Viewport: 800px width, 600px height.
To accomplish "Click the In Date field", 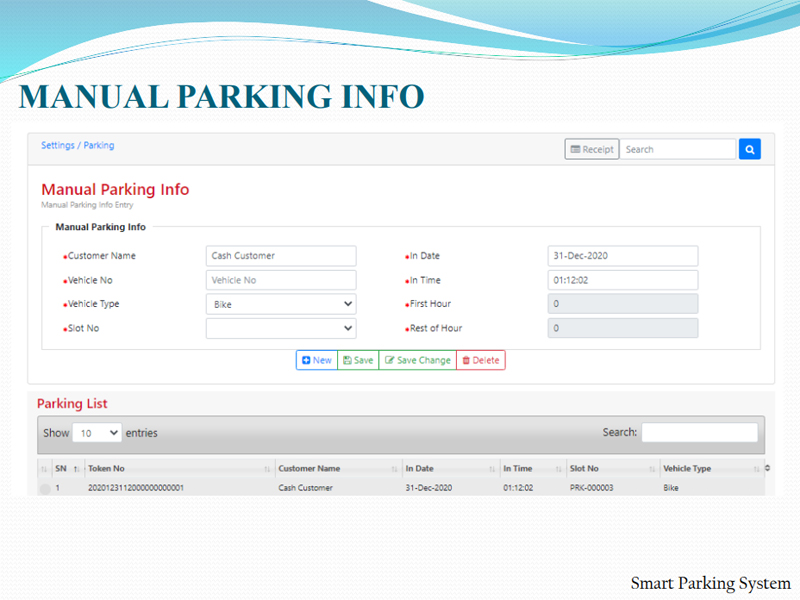I will tap(623, 256).
